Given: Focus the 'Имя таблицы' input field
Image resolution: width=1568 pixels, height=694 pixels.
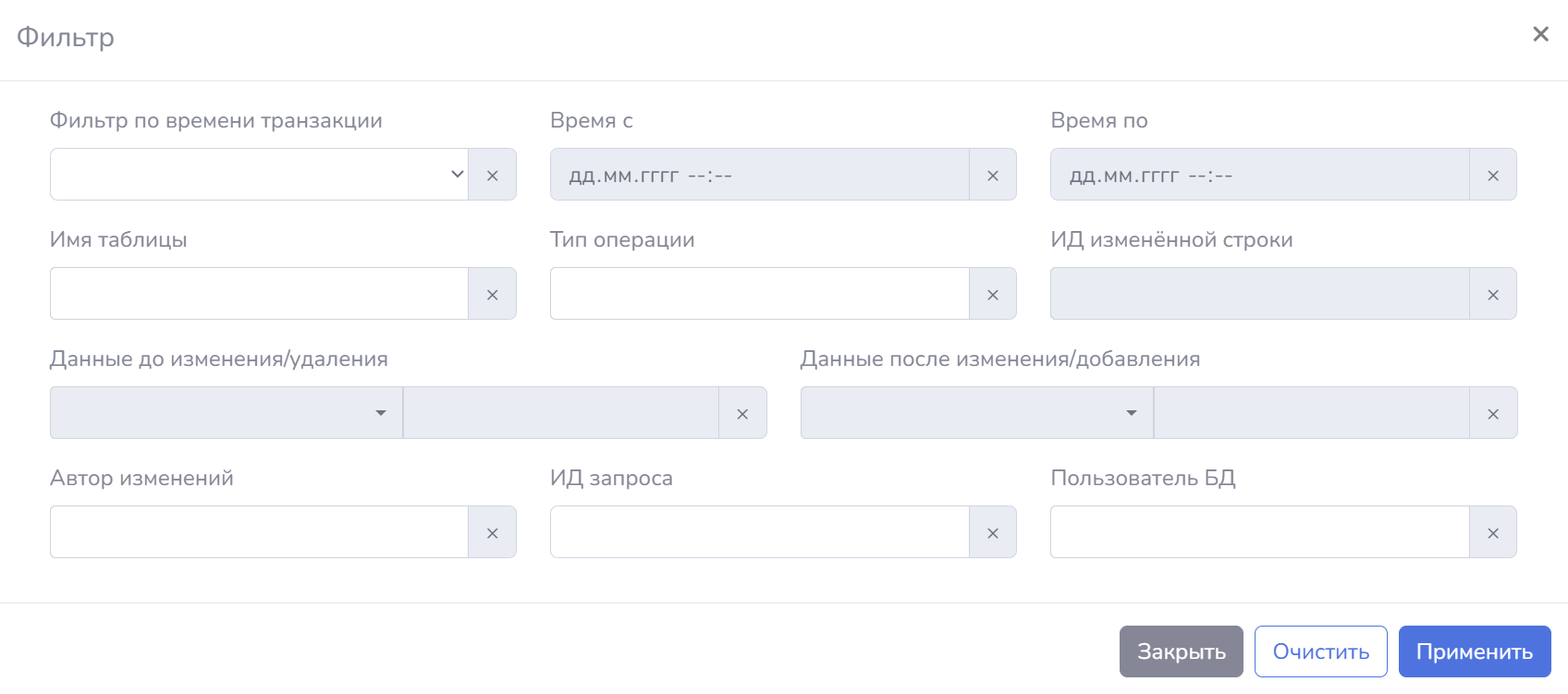Looking at the screenshot, I should (x=259, y=294).
